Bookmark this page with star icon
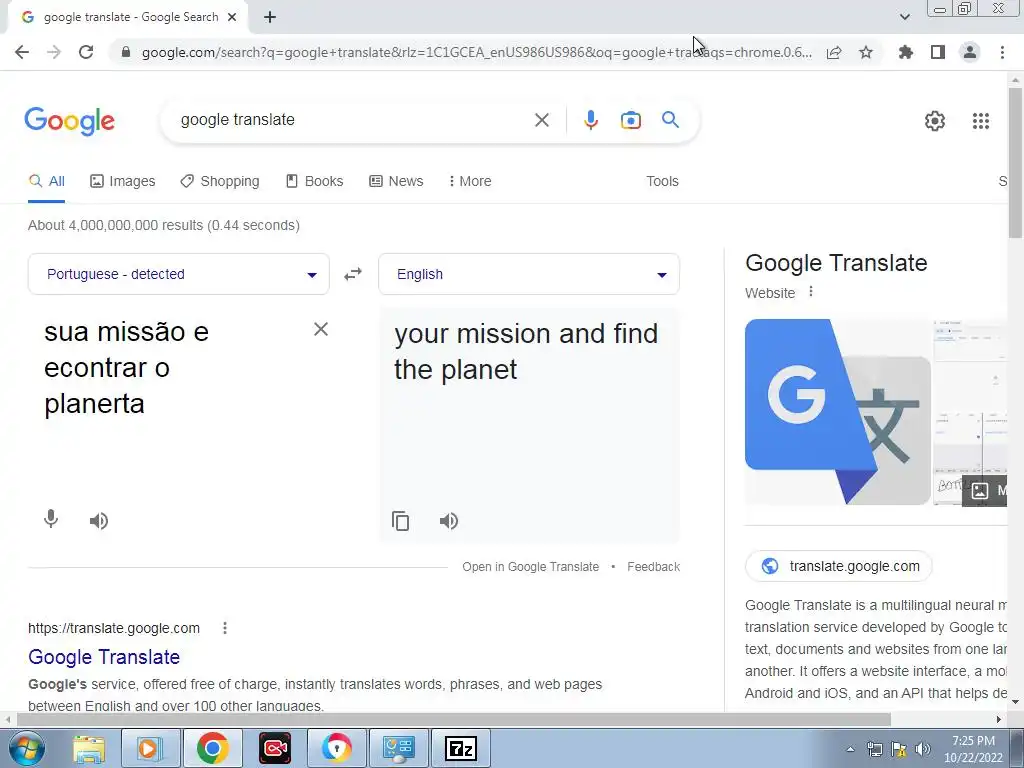This screenshot has height=768, width=1024. pyautogui.click(x=866, y=52)
